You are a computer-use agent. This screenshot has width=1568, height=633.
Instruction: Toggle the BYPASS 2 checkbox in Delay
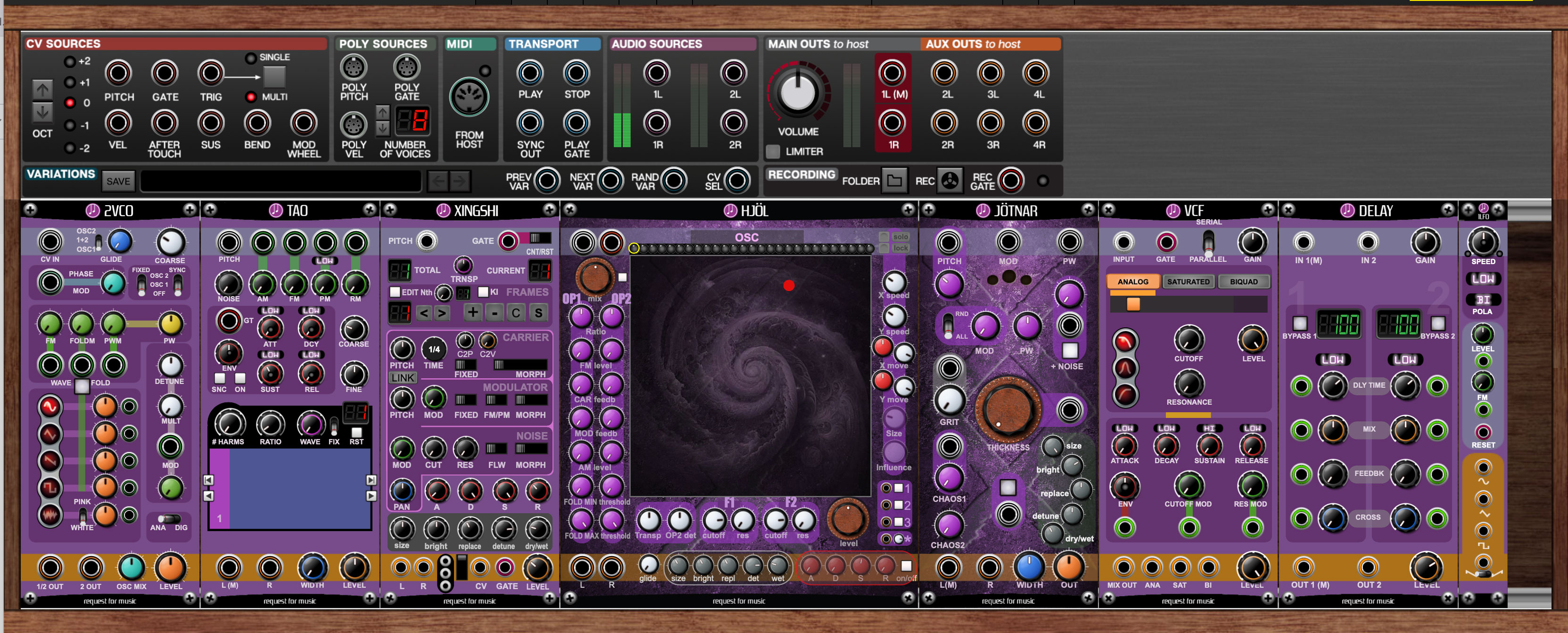pyautogui.click(x=1438, y=323)
